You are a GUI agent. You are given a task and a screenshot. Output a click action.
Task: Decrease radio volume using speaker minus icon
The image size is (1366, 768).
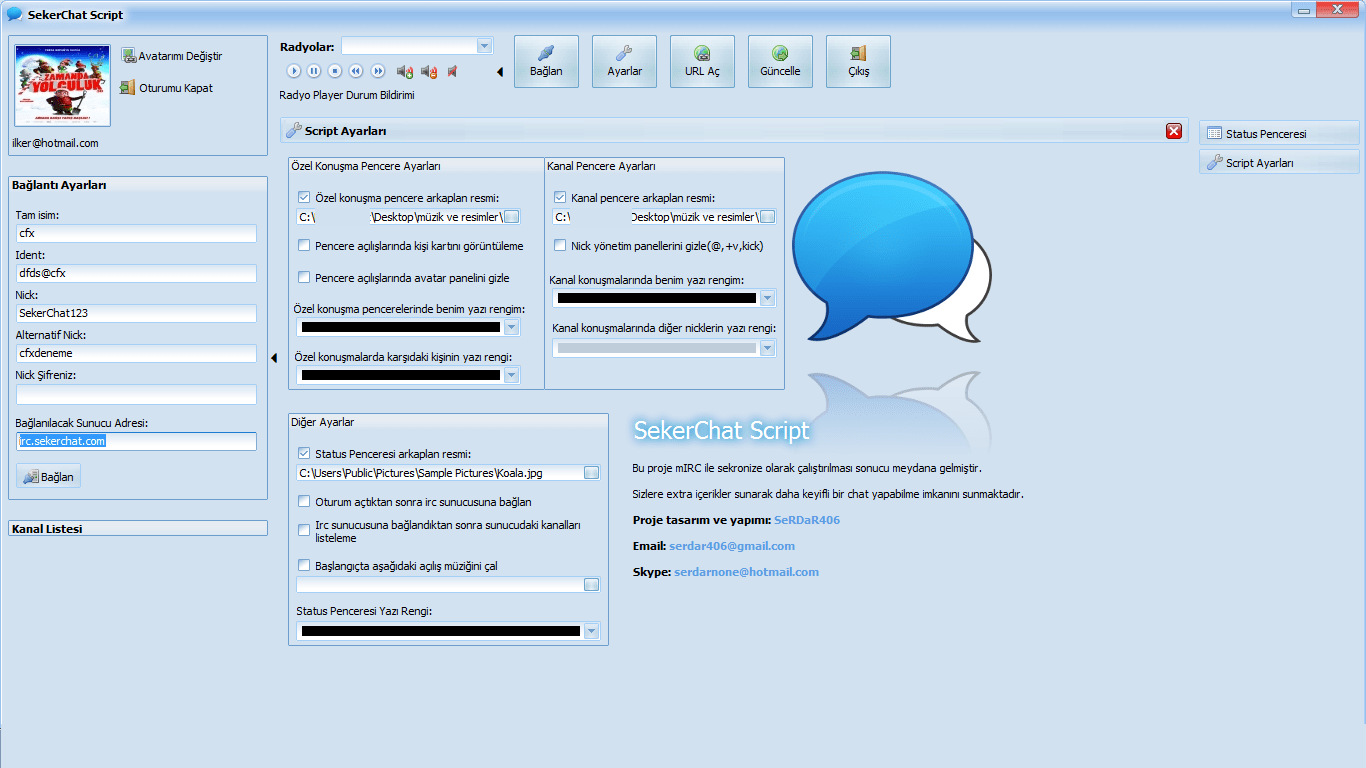429,71
